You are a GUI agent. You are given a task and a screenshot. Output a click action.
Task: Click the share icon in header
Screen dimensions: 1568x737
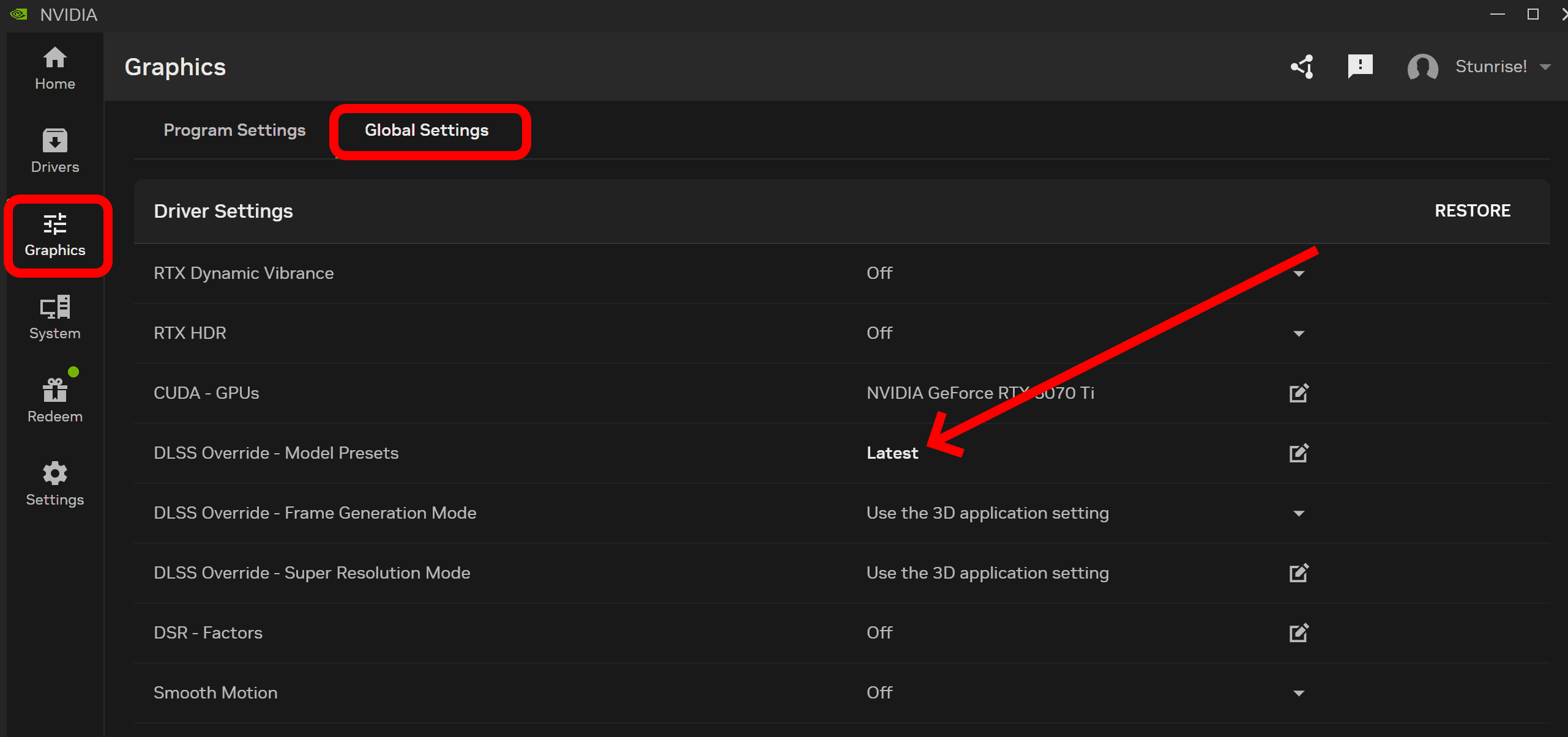[1302, 67]
